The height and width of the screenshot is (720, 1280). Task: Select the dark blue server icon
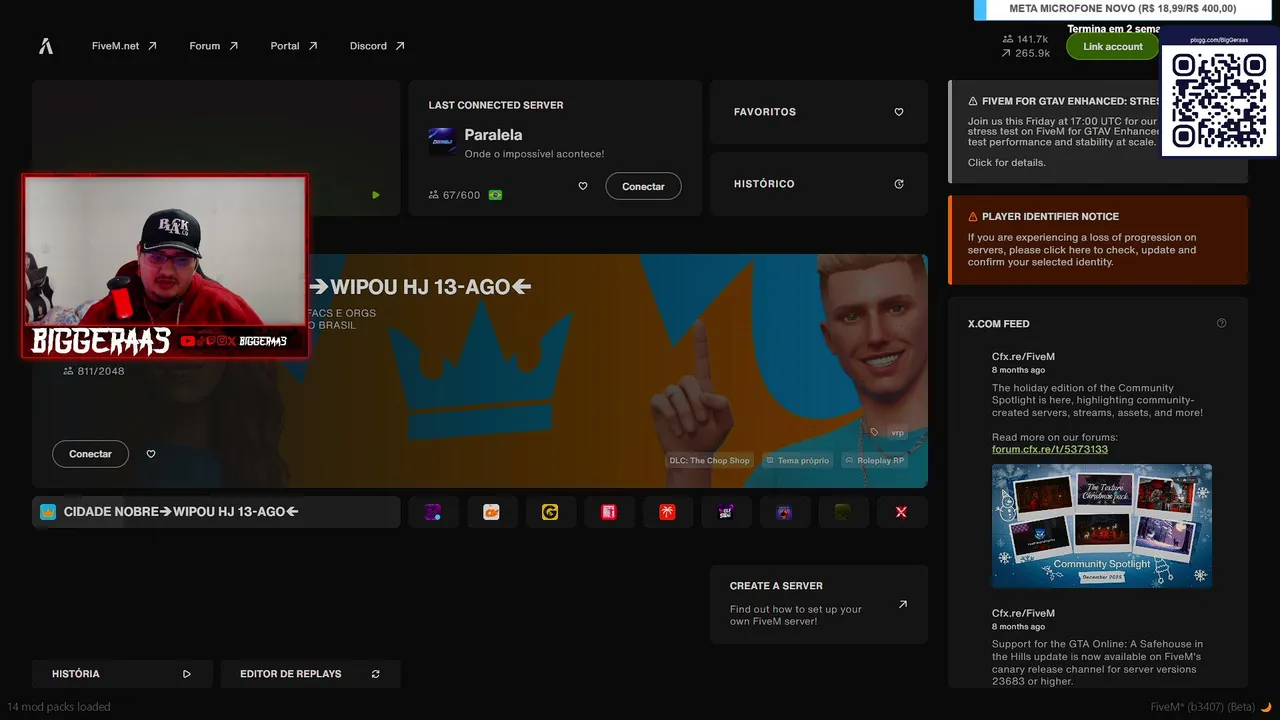pyautogui.click(x=784, y=512)
